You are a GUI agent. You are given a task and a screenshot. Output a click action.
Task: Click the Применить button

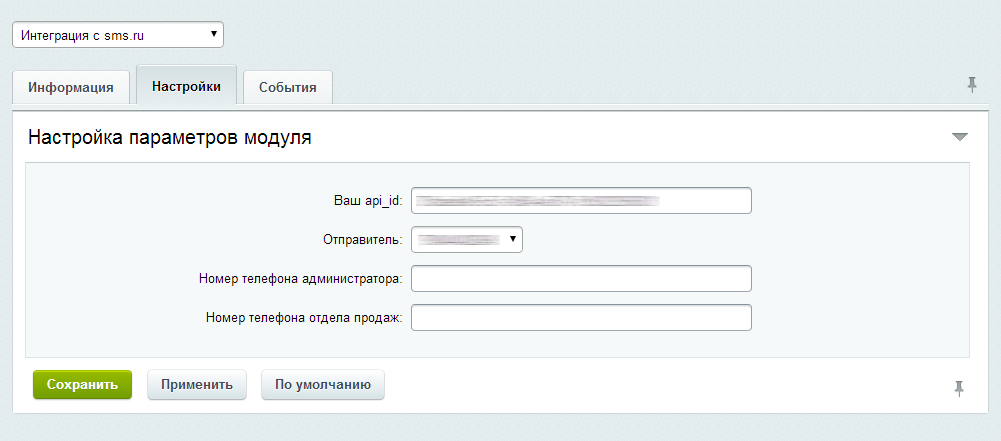tap(197, 384)
